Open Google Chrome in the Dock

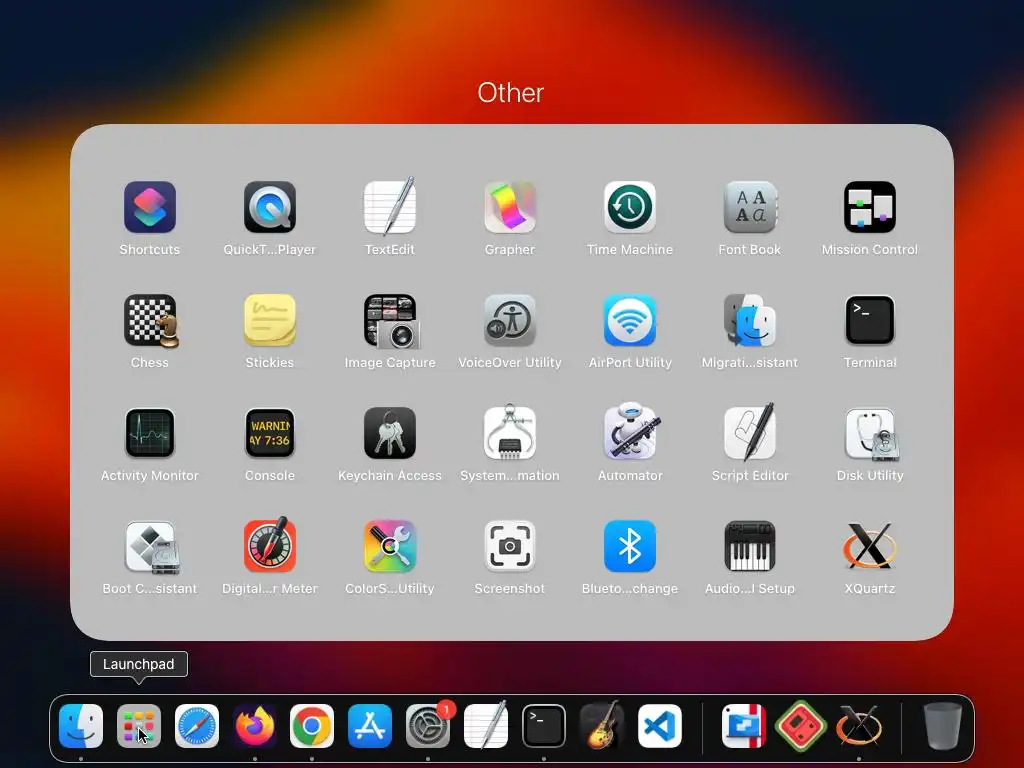point(312,726)
